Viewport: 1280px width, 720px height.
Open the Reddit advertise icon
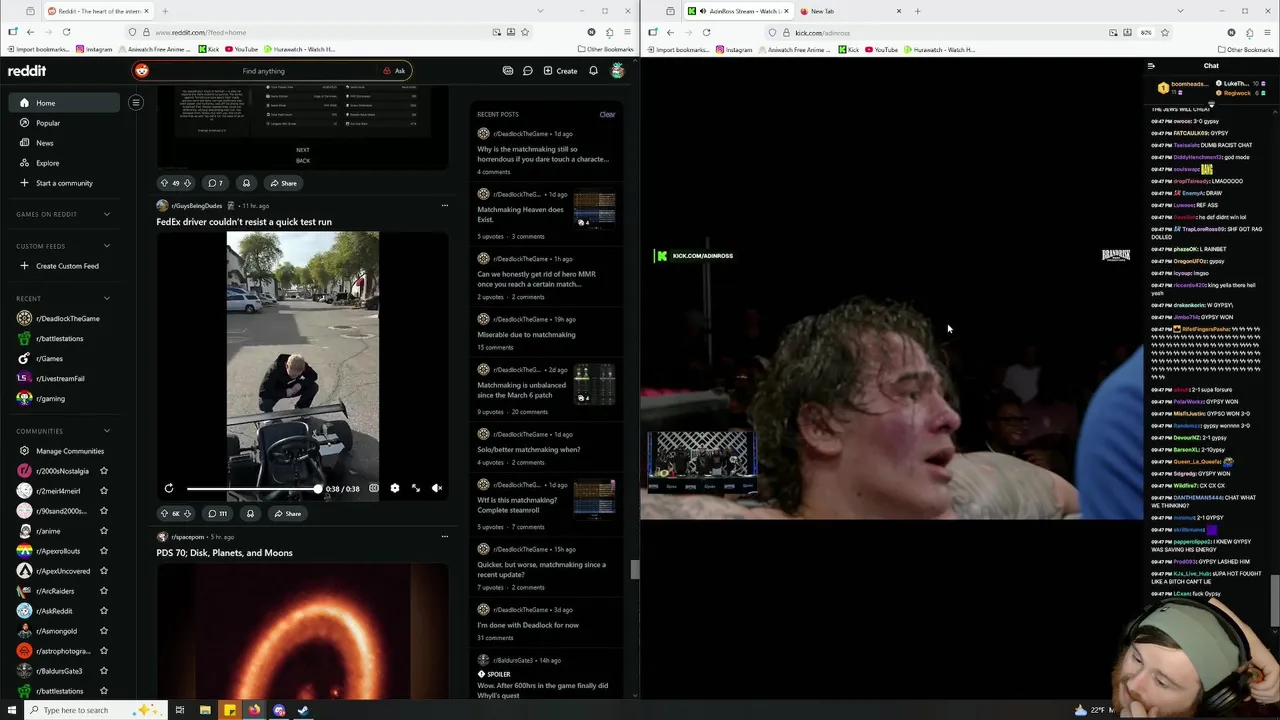[x=508, y=71]
